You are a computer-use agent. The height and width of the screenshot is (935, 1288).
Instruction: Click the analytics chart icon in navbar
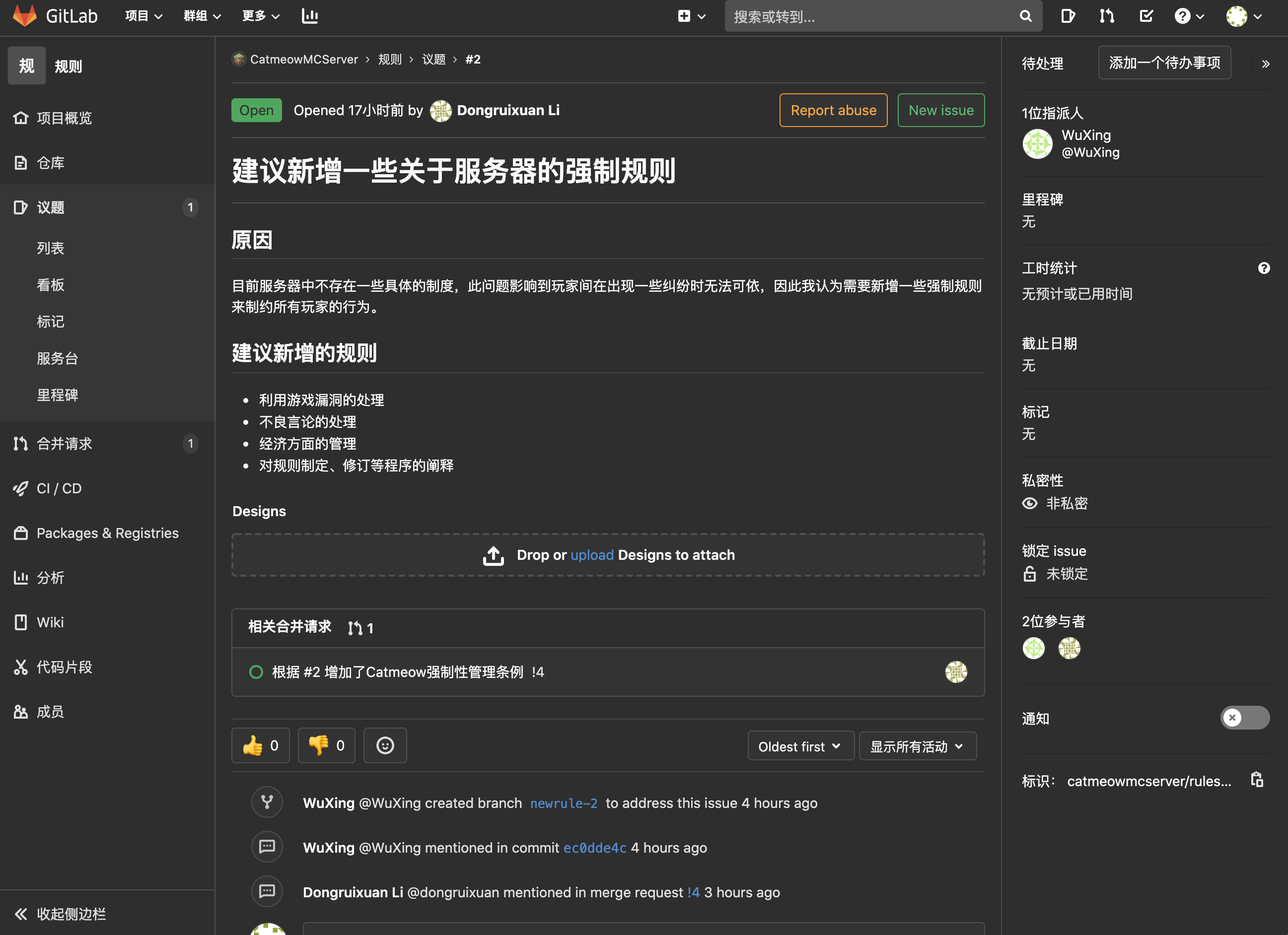(x=309, y=16)
